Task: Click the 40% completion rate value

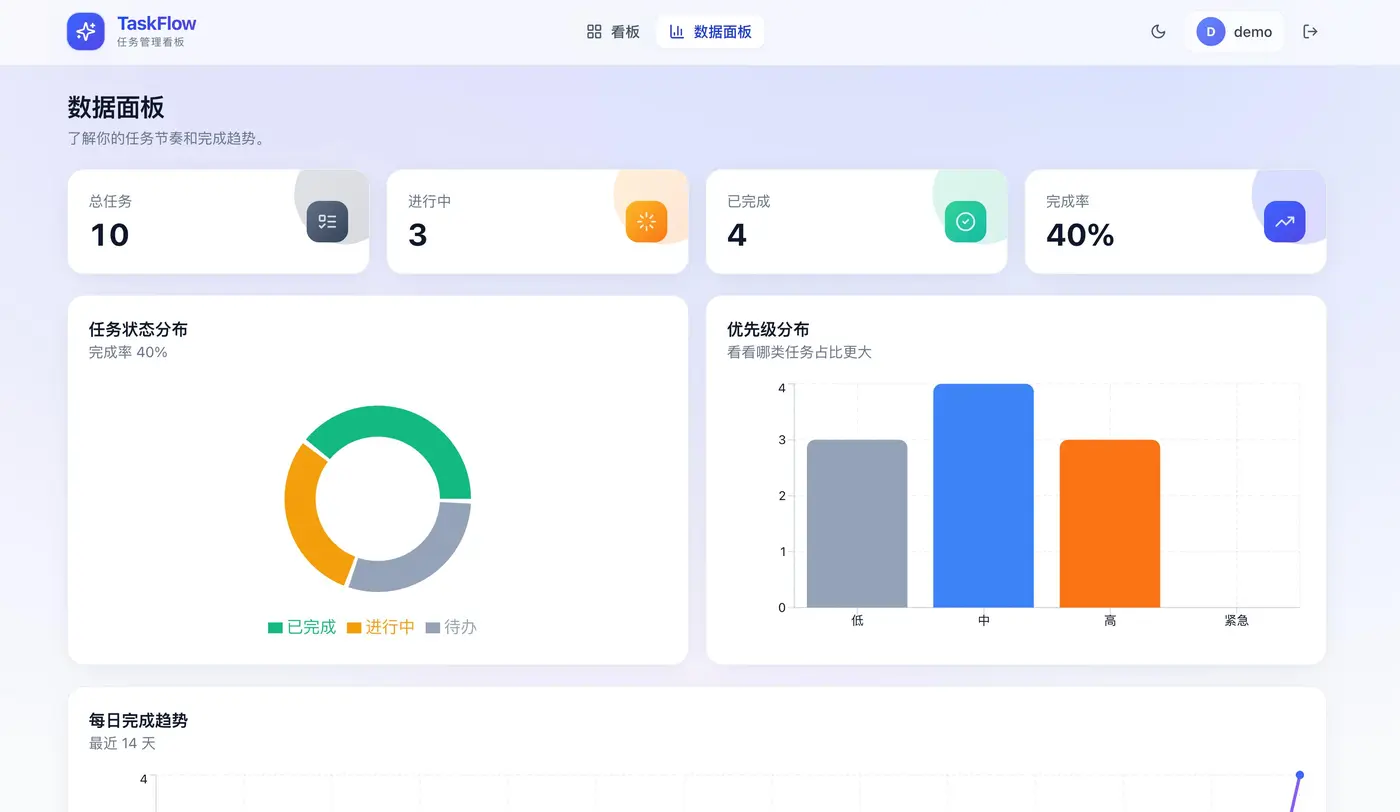Action: pyautogui.click(x=1080, y=235)
